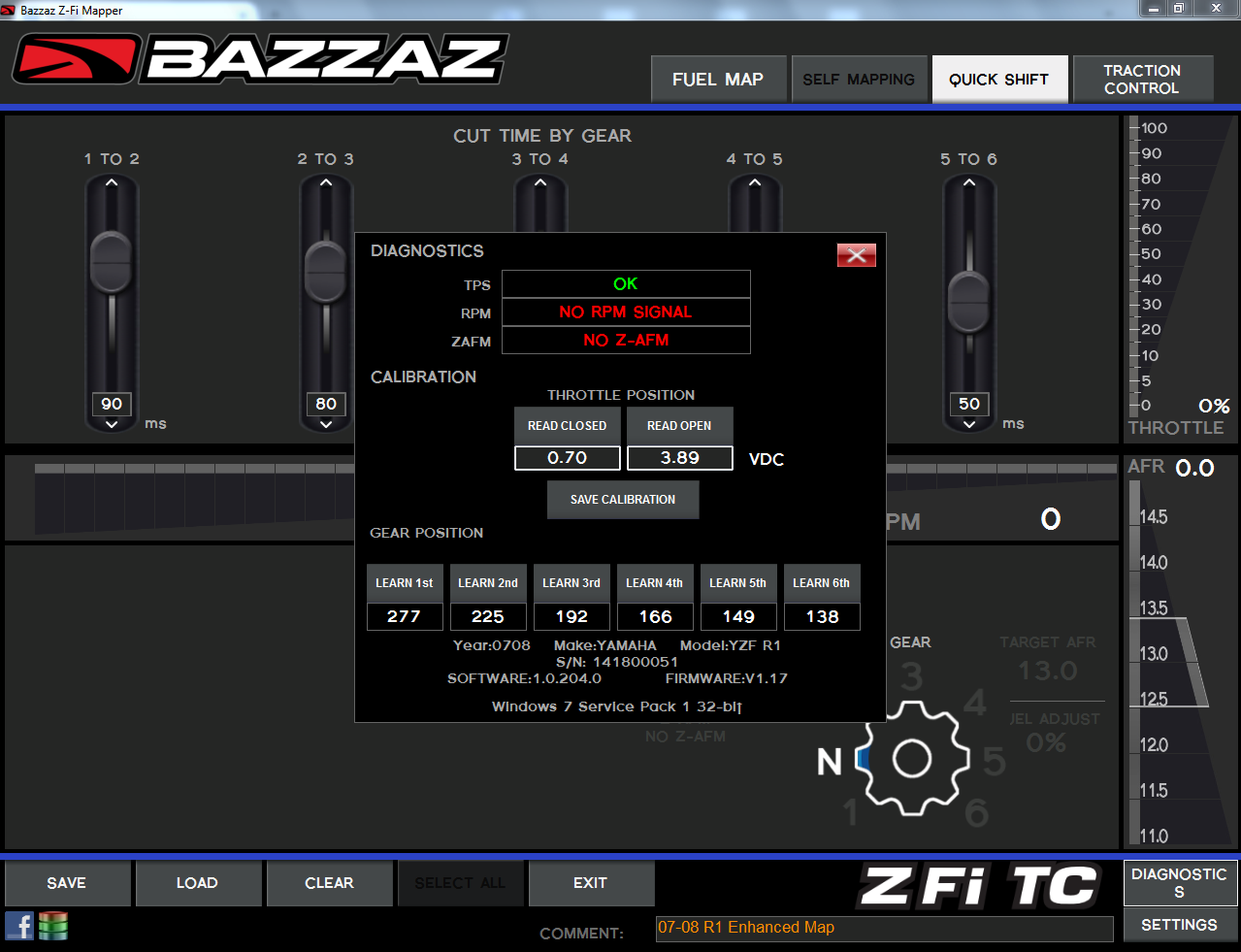Click Learn 6th gear button
Screen dimensions: 1241x952
(x=821, y=583)
